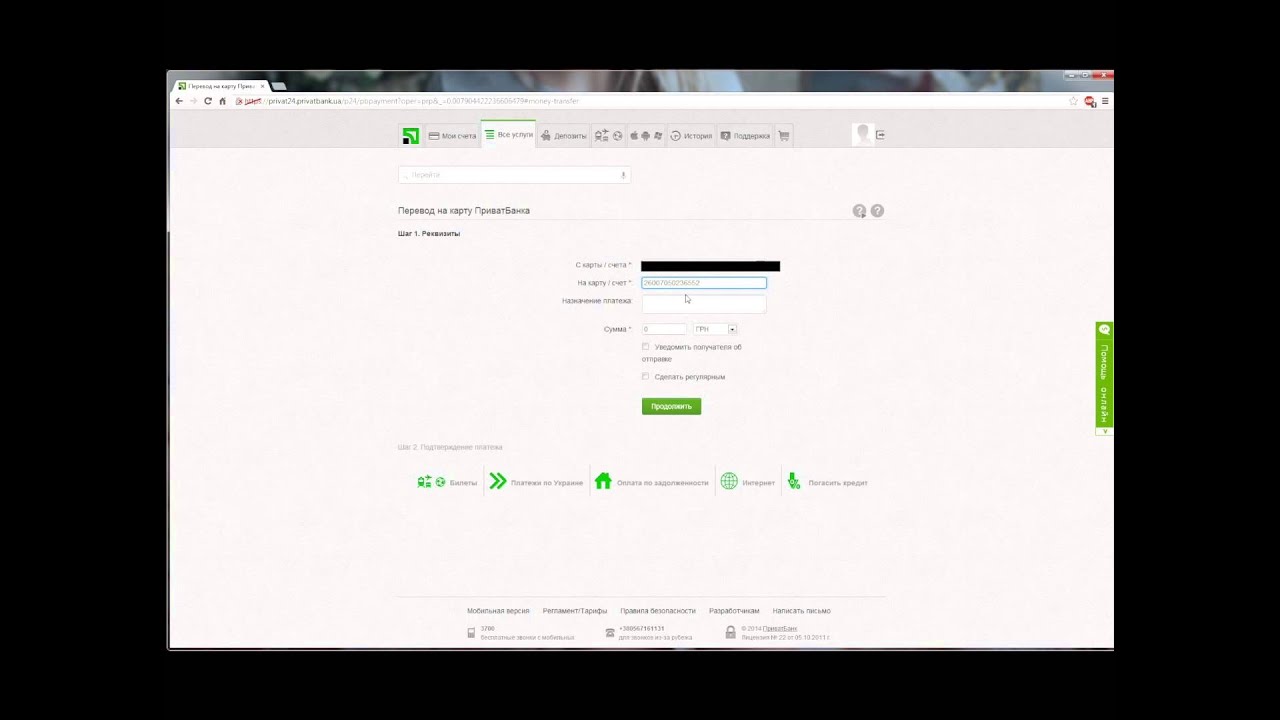1280x720 pixels.
Task: Select the Все услуги tab
Action: pos(508,135)
